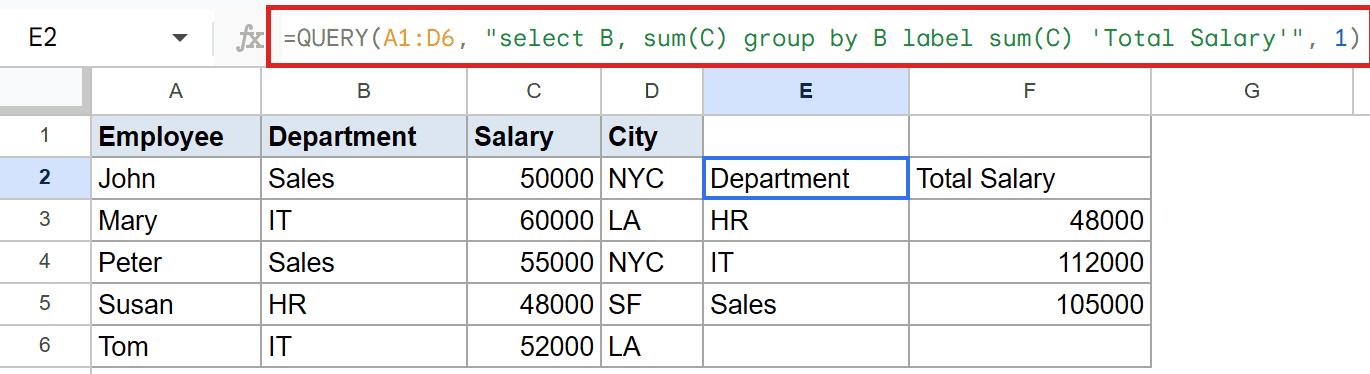Click John's NYC city cell
This screenshot has width=1370, height=374.
pos(652,178)
